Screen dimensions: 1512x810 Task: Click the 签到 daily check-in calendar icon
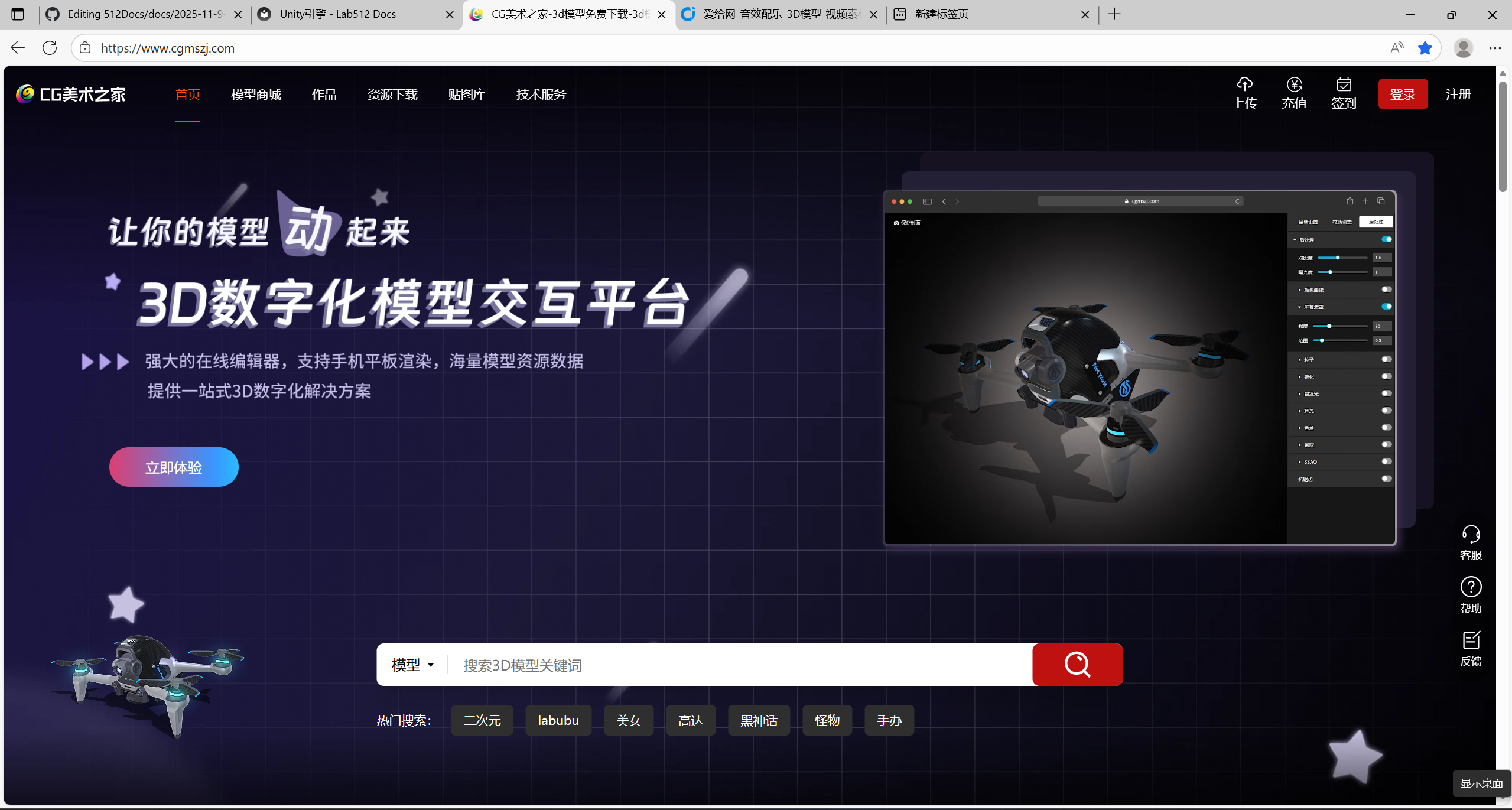pos(1344,84)
